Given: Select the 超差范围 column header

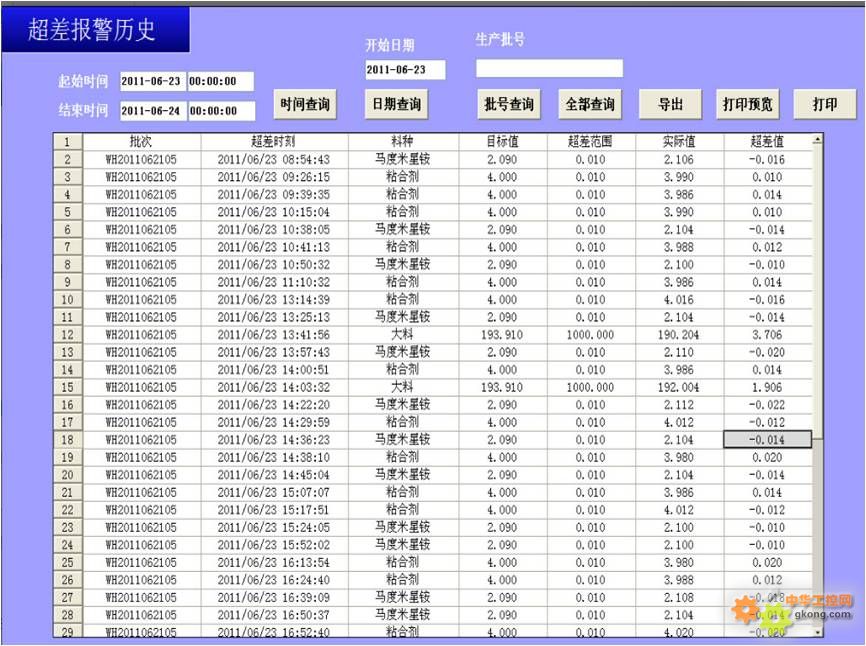Looking at the screenshot, I should tap(590, 141).
